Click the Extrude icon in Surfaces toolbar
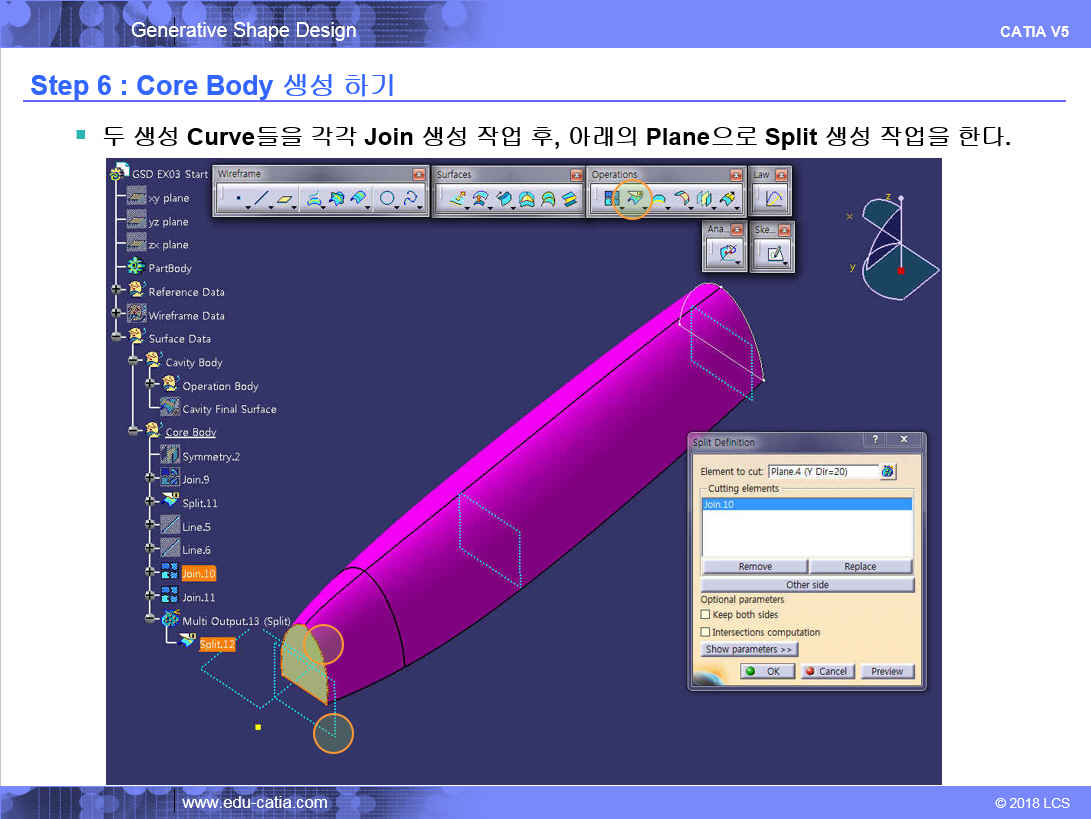1091x819 pixels. pyautogui.click(x=455, y=199)
